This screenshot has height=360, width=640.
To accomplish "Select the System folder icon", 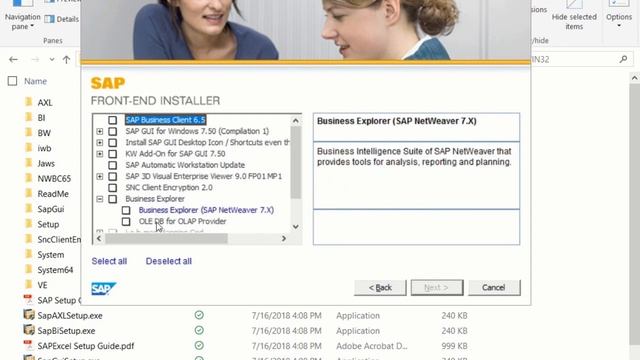I will 29,255.
